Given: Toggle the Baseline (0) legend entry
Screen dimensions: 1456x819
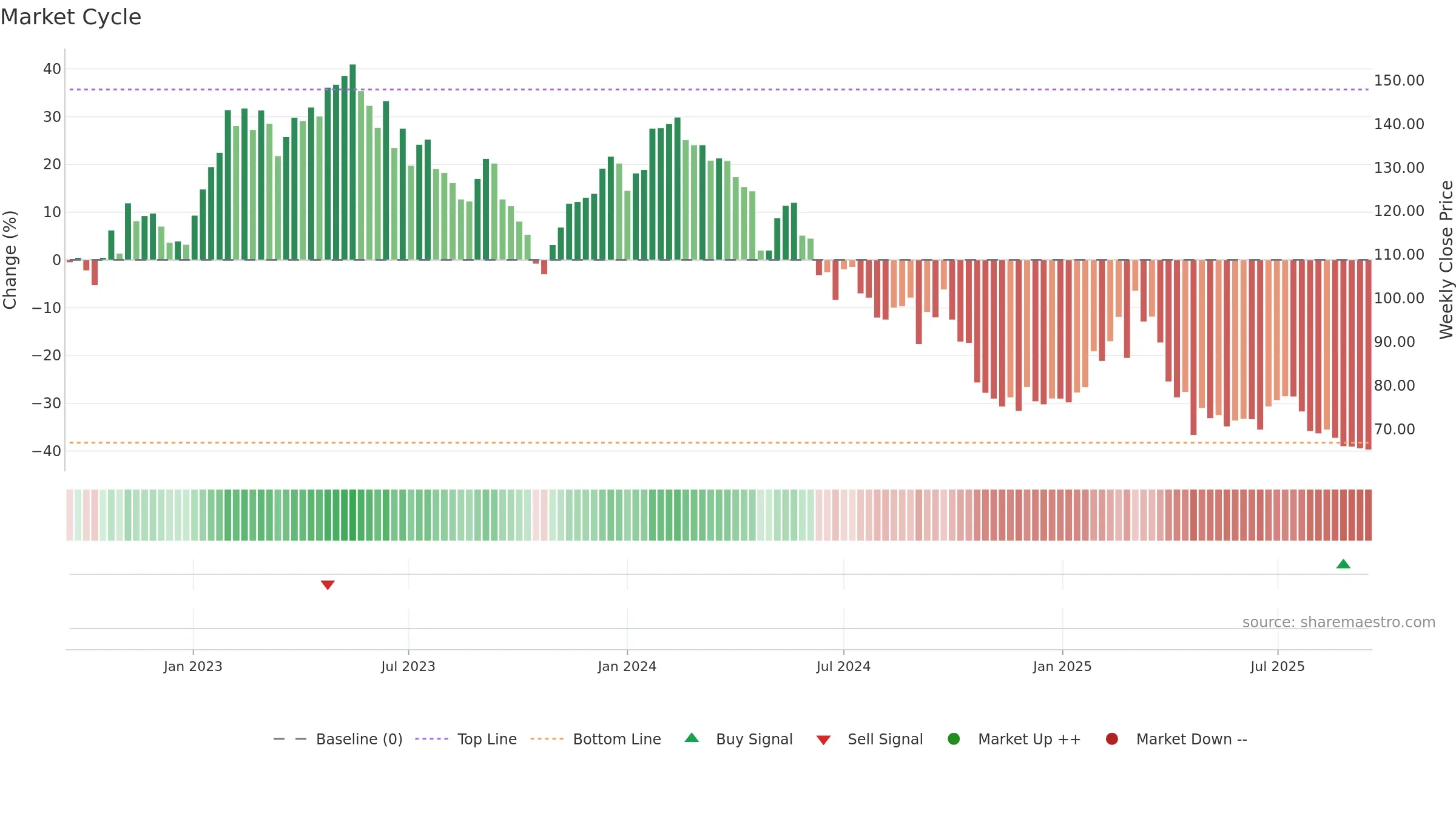Looking at the screenshot, I should tap(338, 739).
